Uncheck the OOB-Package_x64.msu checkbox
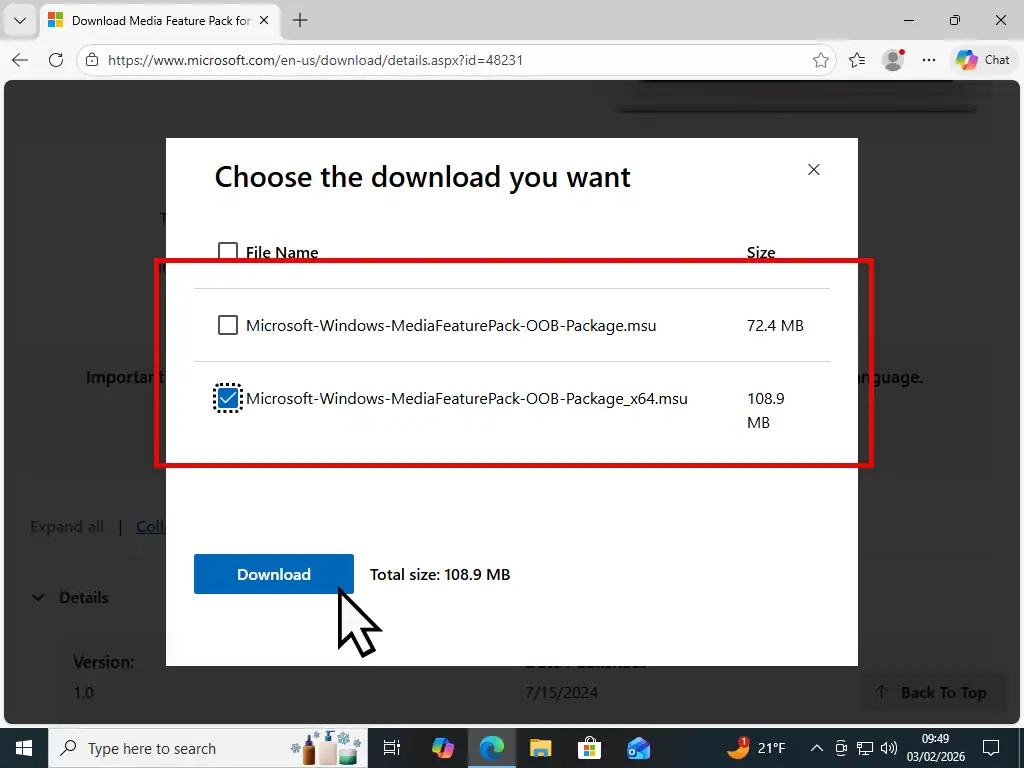This screenshot has height=768, width=1024. click(x=228, y=398)
